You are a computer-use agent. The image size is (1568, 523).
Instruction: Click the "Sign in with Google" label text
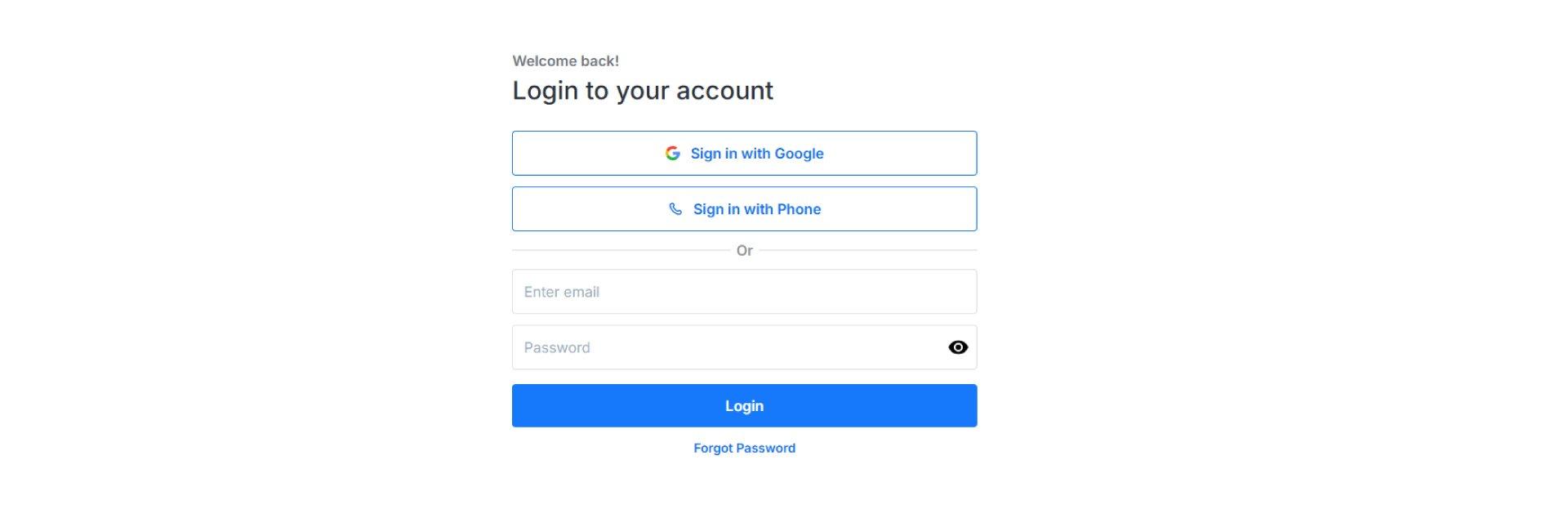click(757, 154)
